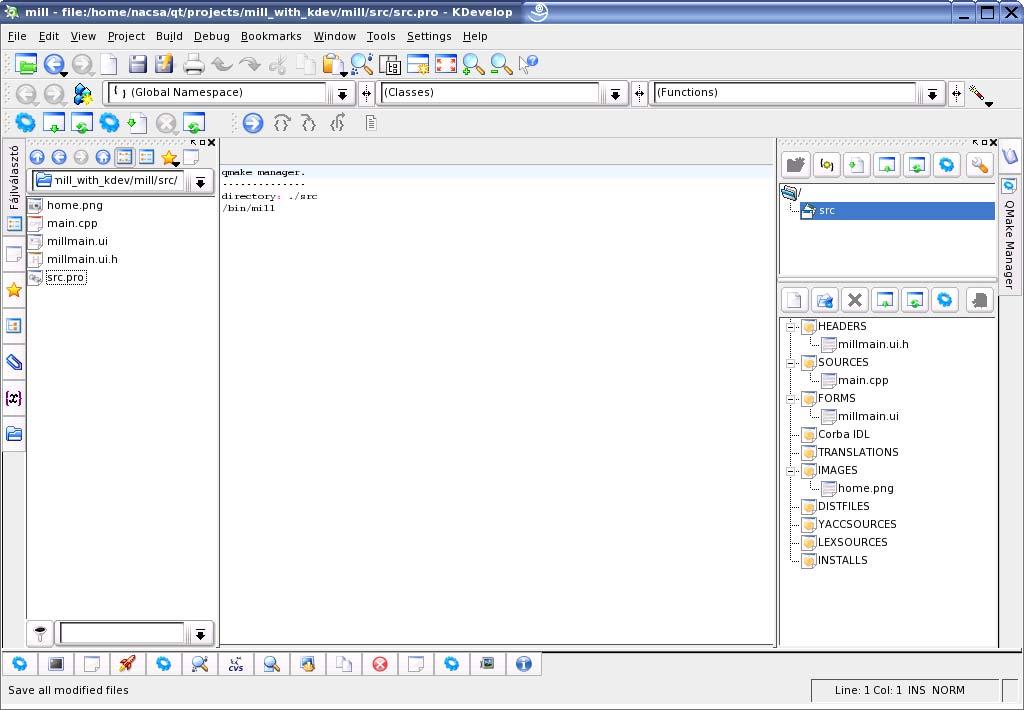
Task: Open the Global Namespace dropdown arrow
Action: tap(342, 95)
